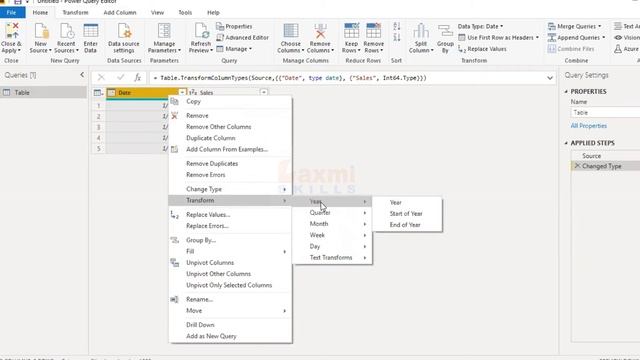Click the Manage Parameters icon
640x360 pixels.
tap(164, 32)
